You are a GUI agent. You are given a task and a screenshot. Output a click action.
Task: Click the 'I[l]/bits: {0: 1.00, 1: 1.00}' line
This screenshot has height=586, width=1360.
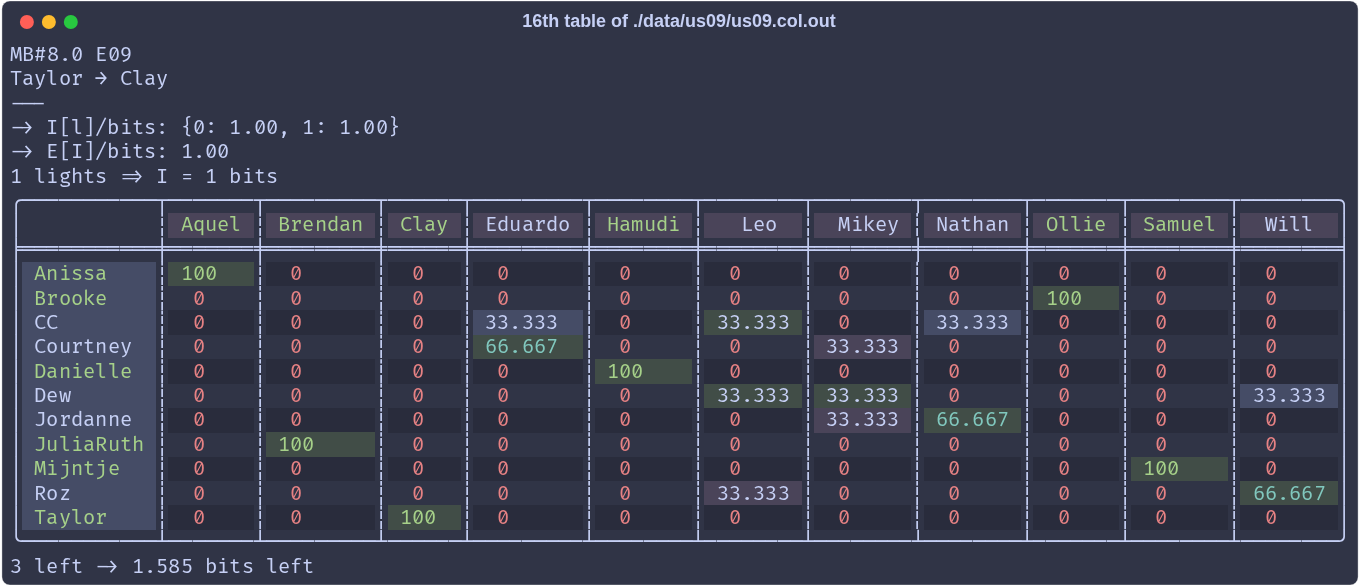[205, 127]
